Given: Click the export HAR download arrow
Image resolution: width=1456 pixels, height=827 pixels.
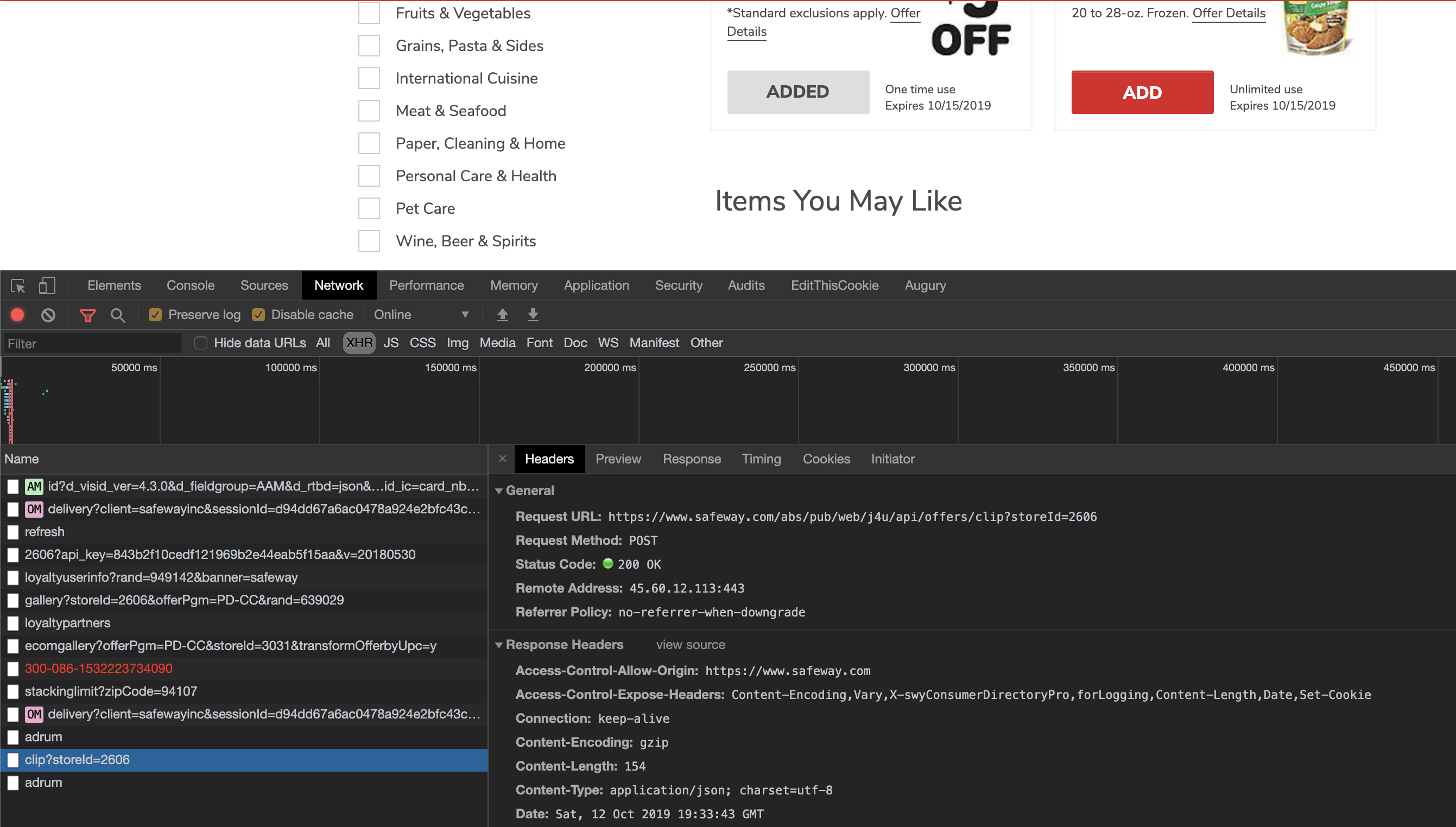Looking at the screenshot, I should (x=533, y=315).
